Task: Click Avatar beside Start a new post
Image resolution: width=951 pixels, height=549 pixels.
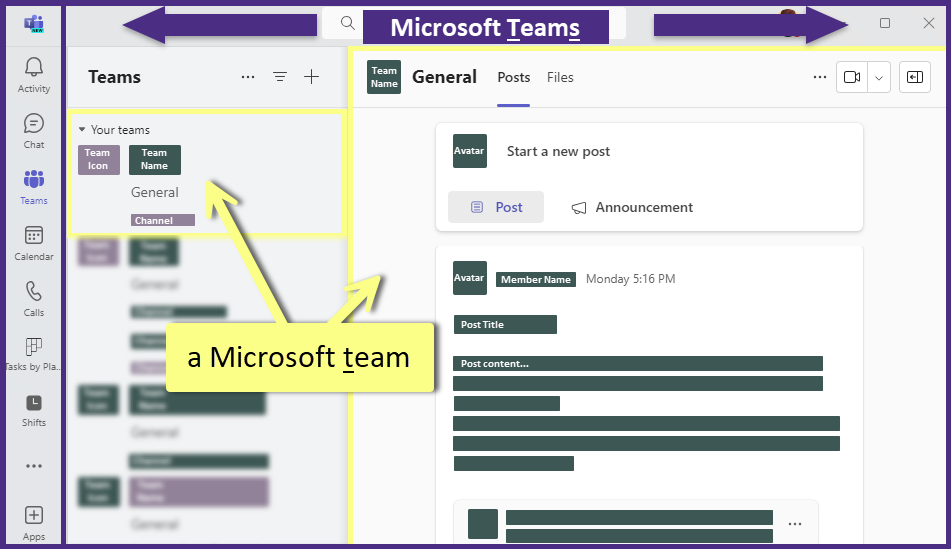Action: pos(469,151)
